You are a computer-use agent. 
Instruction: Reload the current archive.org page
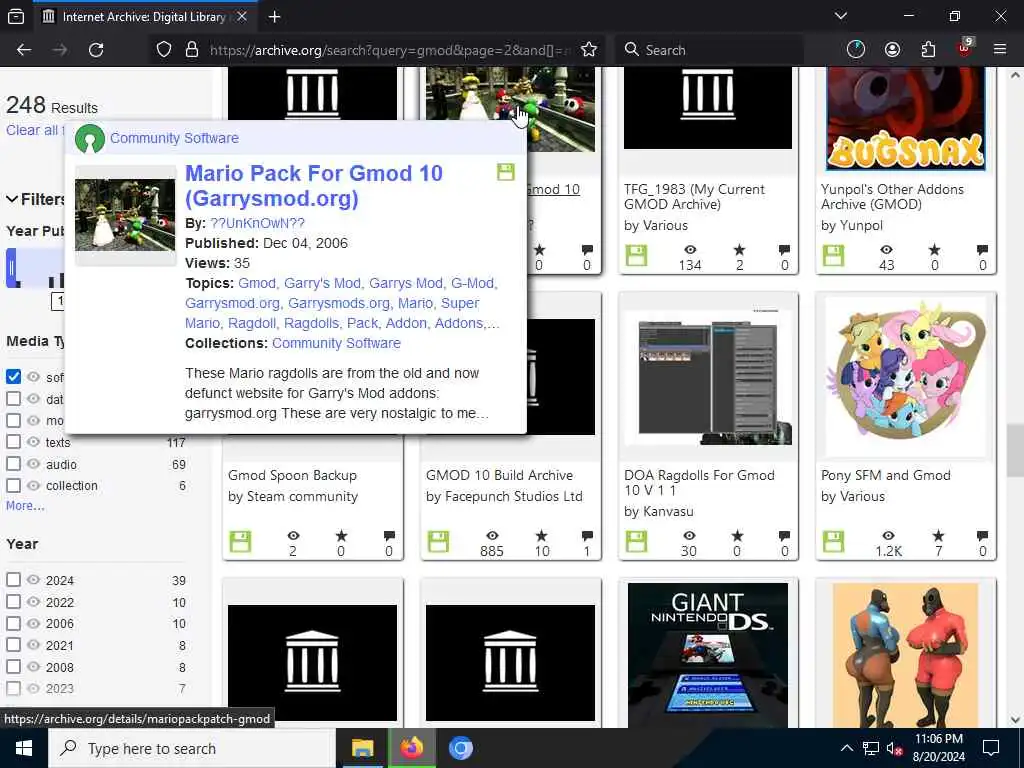click(96, 50)
